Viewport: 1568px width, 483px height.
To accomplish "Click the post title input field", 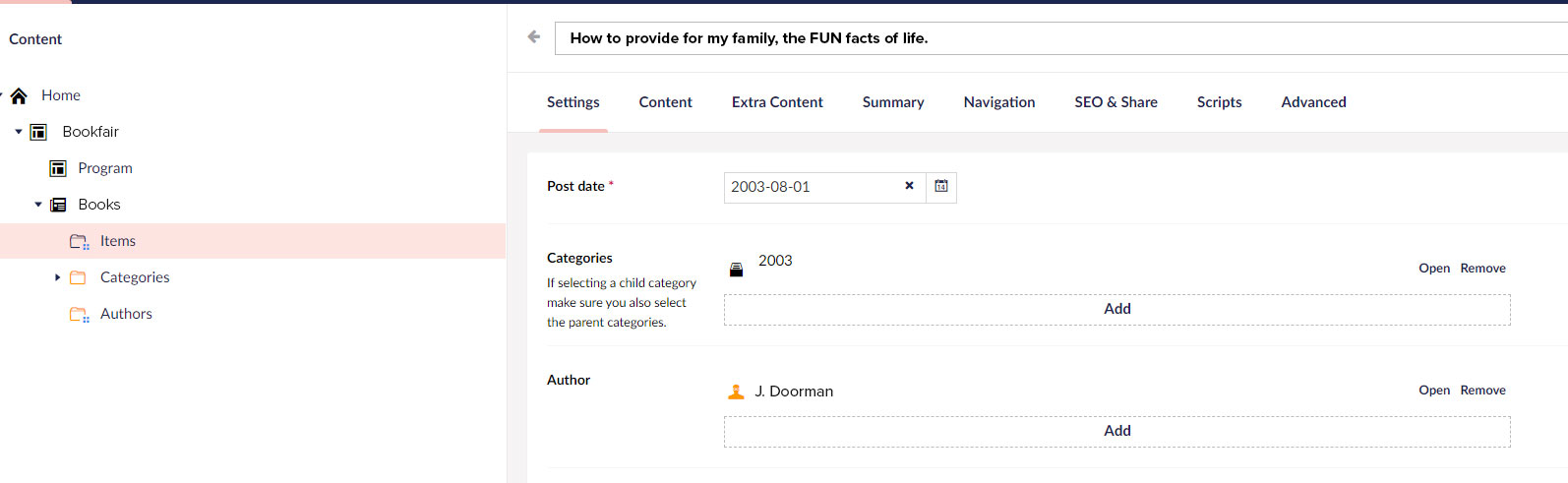I will (1061, 38).
